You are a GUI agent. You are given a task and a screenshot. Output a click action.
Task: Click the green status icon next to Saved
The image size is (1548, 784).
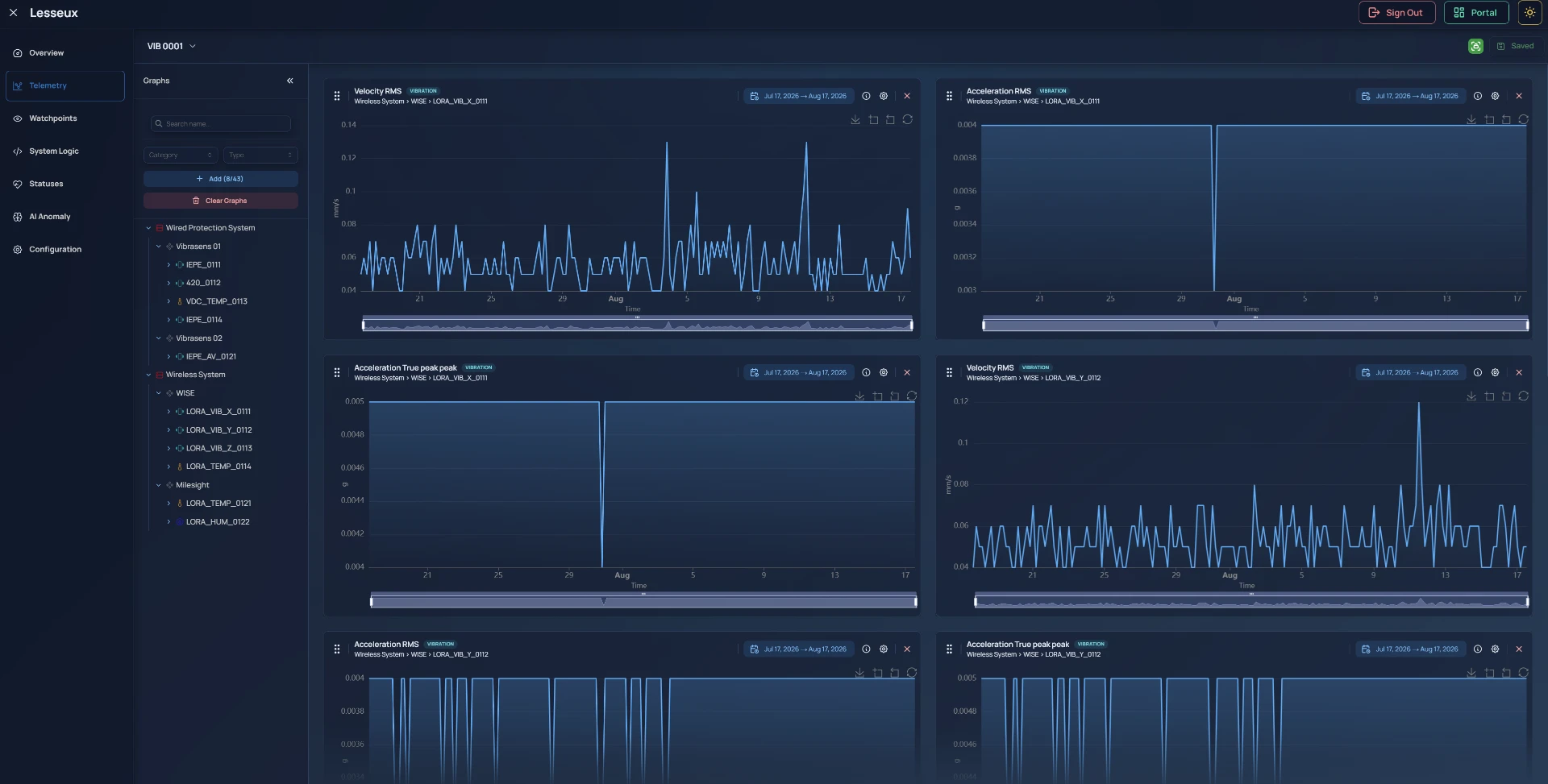click(x=1475, y=46)
